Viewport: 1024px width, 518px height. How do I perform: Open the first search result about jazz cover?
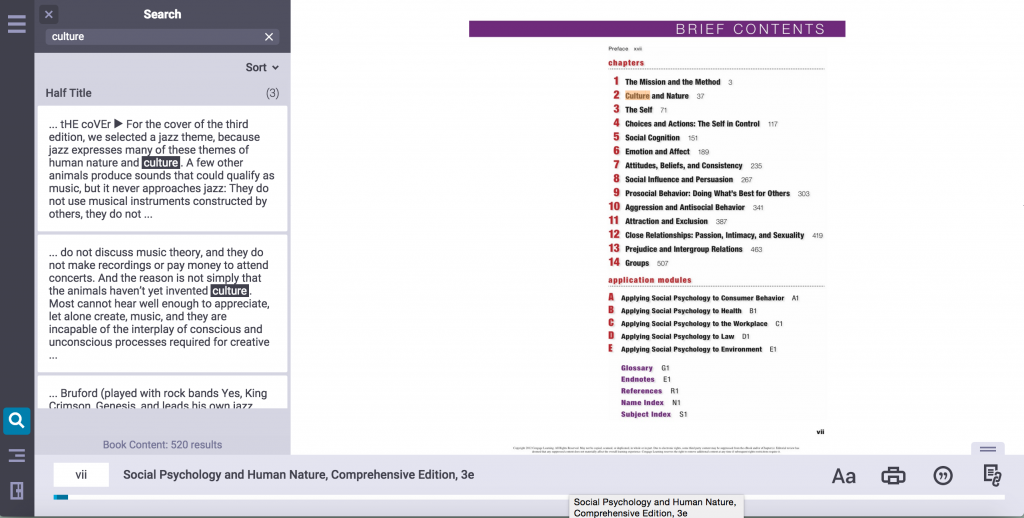pos(162,168)
